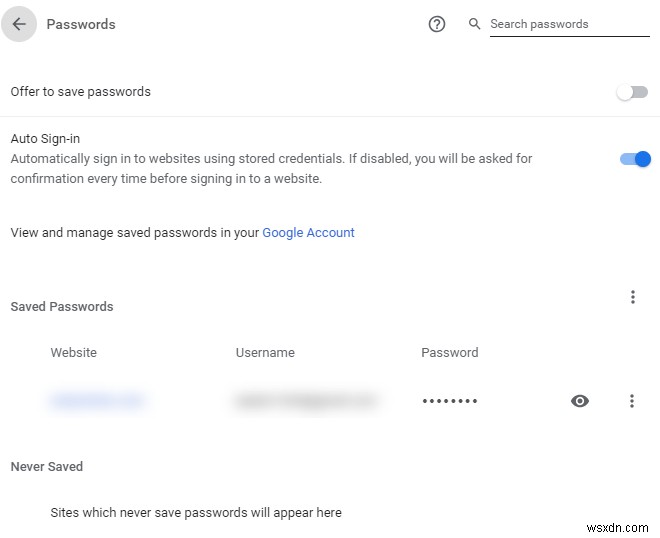
Task: Enable the Offer to save passwords toggle
Action: [633, 92]
